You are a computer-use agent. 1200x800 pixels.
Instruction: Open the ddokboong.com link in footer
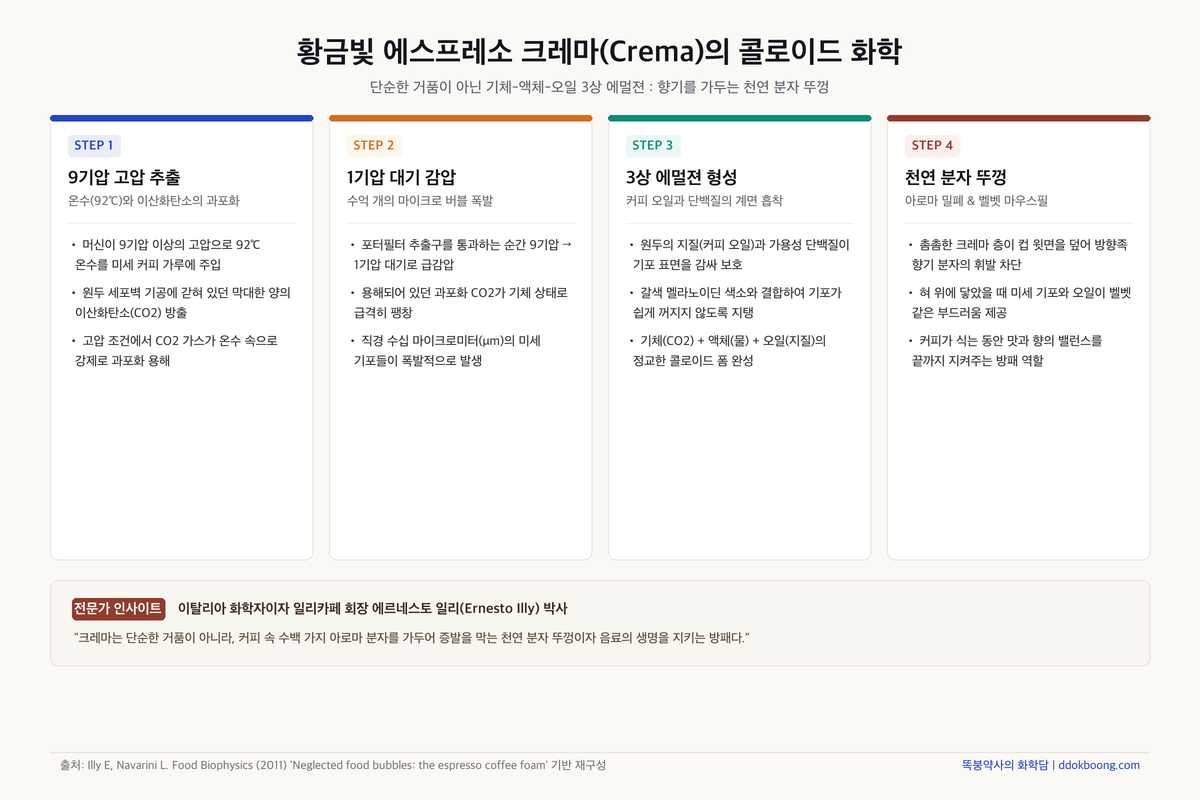pyautogui.click(x=1098, y=765)
